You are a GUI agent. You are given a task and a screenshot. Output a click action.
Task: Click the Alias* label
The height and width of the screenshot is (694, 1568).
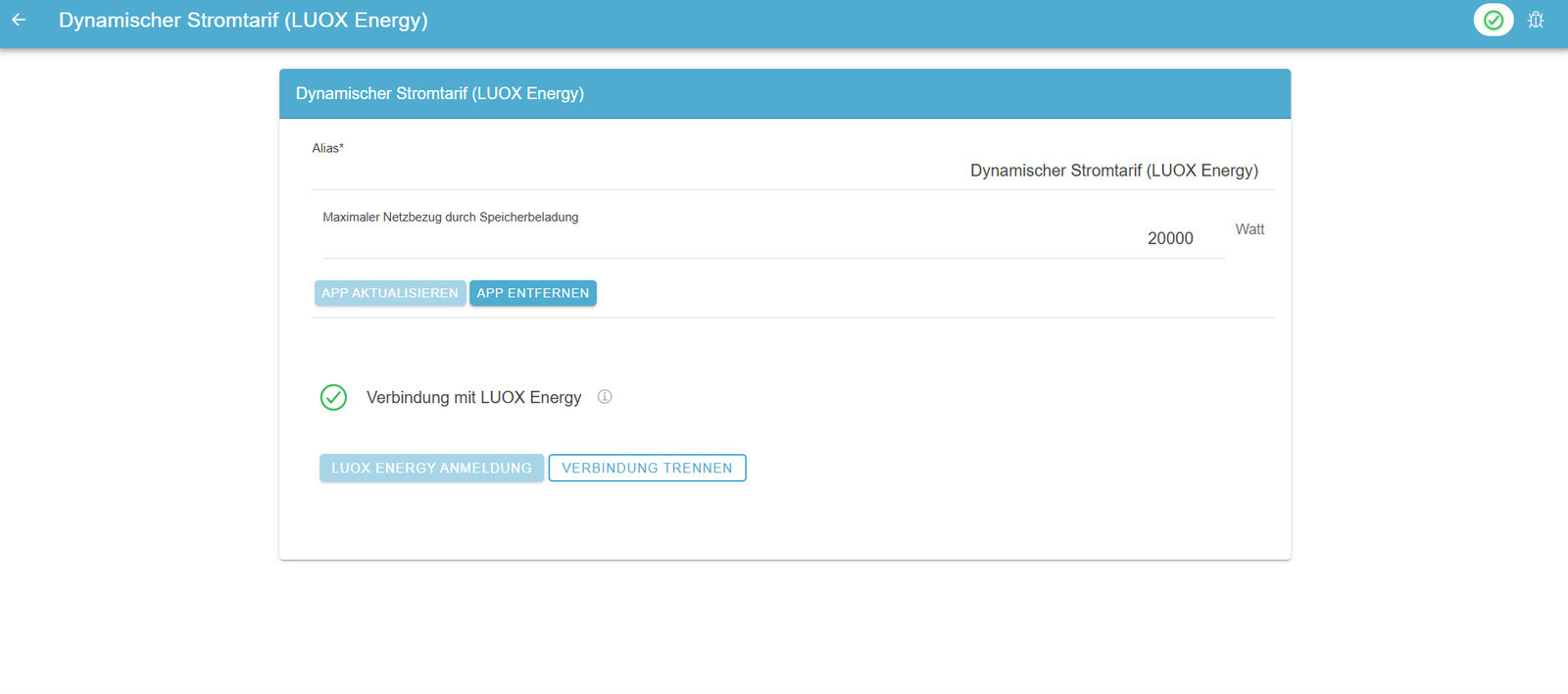tap(327, 148)
